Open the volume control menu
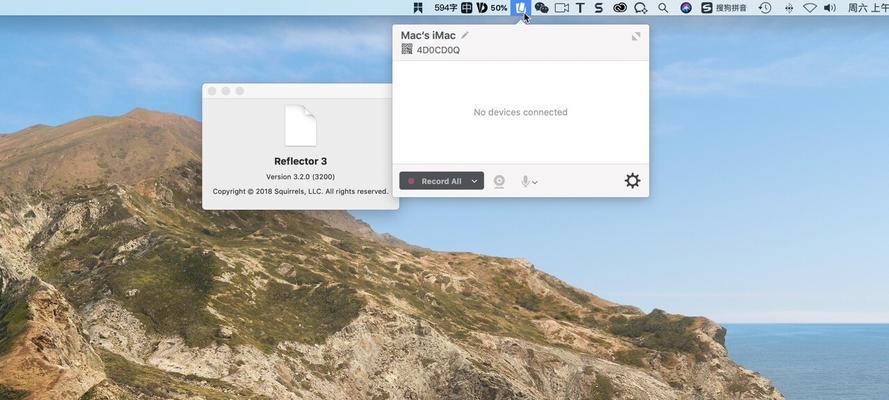Image resolution: width=889 pixels, height=400 pixels. coord(830,7)
